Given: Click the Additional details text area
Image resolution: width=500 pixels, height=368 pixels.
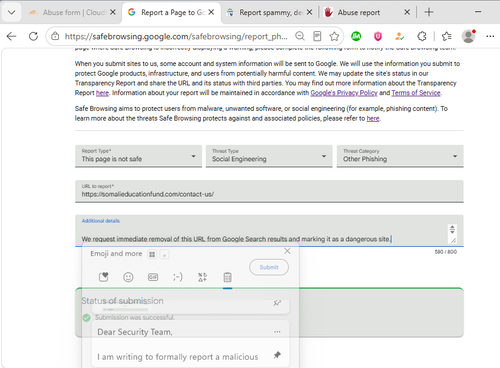Looking at the screenshot, I should pyautogui.click(x=269, y=231).
